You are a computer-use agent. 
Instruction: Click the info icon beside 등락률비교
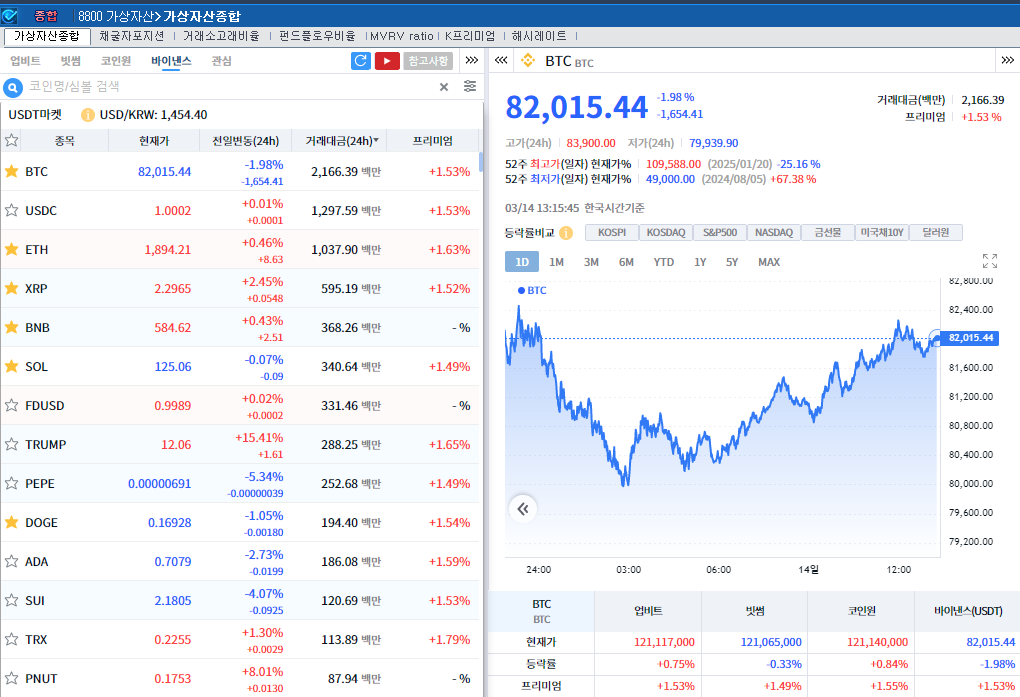[x=566, y=233]
